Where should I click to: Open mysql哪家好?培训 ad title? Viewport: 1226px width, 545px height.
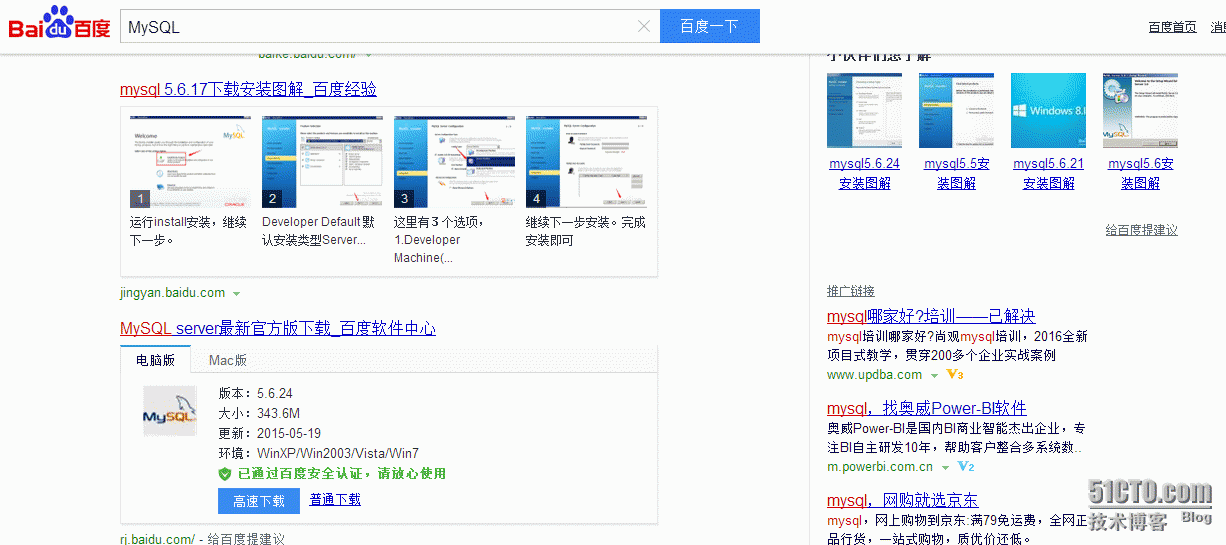coord(931,317)
